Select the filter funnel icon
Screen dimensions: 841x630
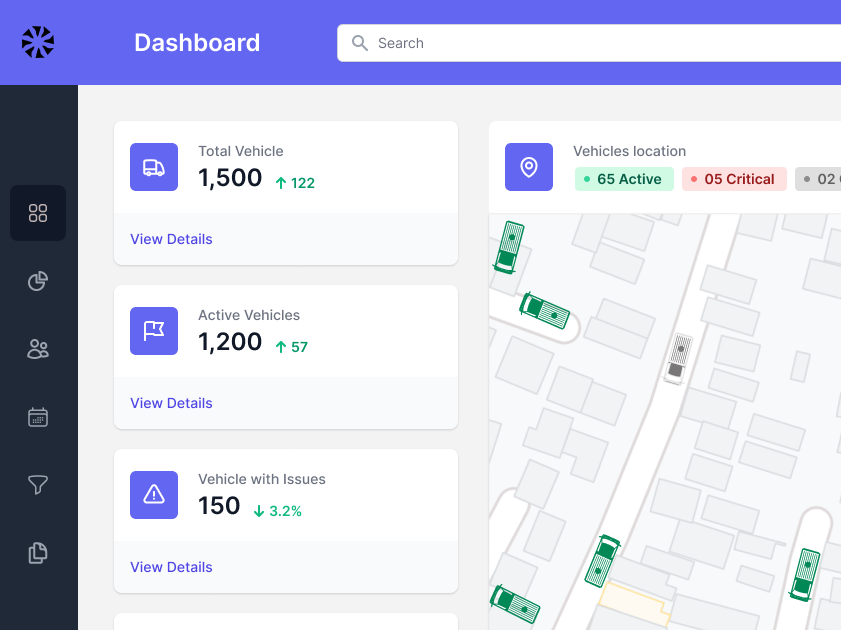[37, 485]
